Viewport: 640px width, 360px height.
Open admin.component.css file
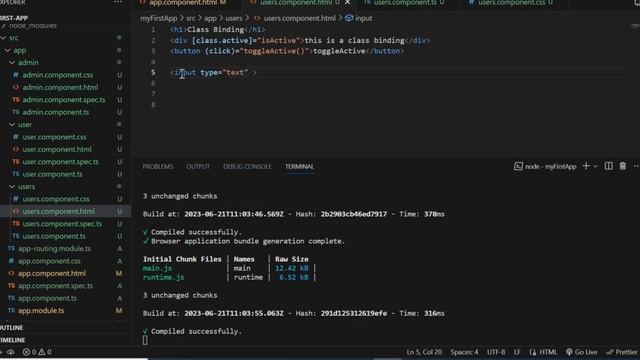tap(58, 75)
